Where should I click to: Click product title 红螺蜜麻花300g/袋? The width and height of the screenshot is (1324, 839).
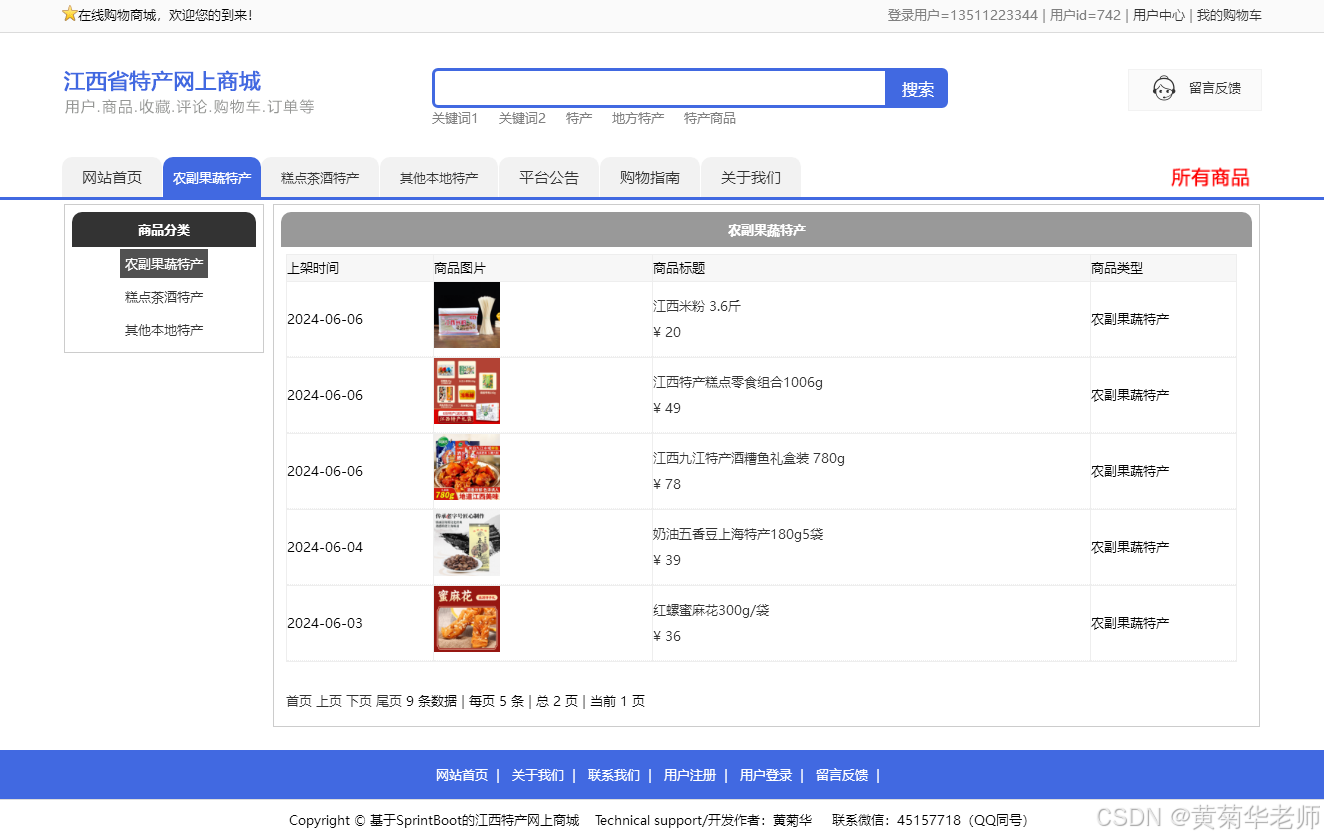pos(711,610)
